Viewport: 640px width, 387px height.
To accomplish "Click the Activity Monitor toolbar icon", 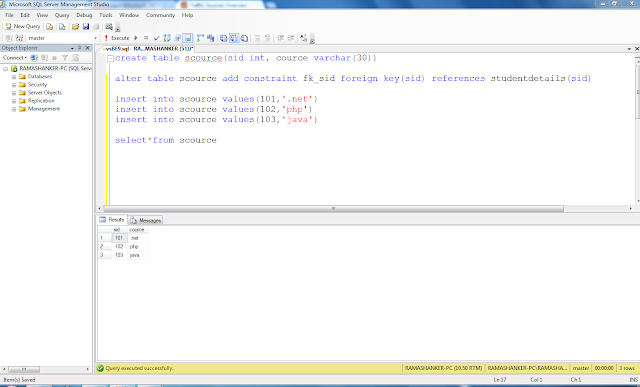I will click(109, 27).
